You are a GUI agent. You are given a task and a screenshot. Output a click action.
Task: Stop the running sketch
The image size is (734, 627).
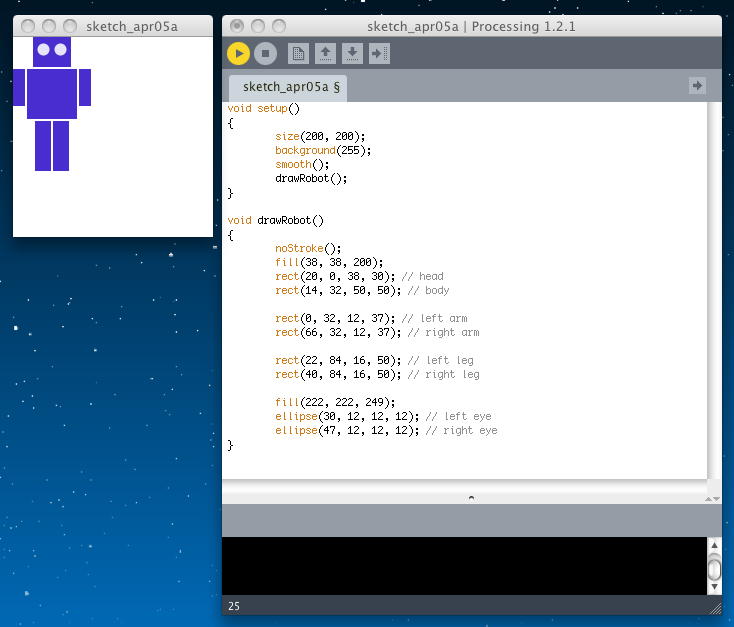(x=264, y=53)
